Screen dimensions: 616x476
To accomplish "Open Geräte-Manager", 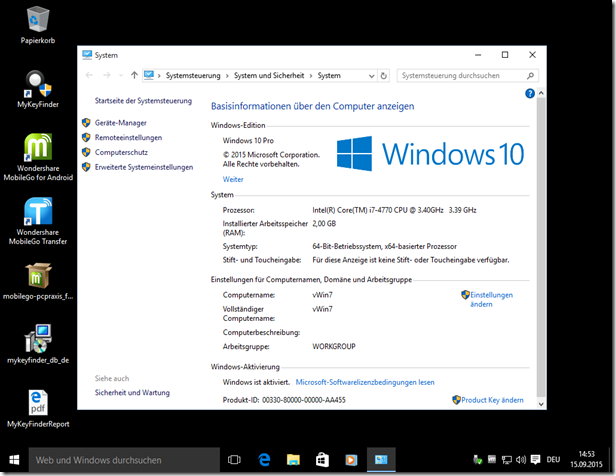I will tap(121, 123).
